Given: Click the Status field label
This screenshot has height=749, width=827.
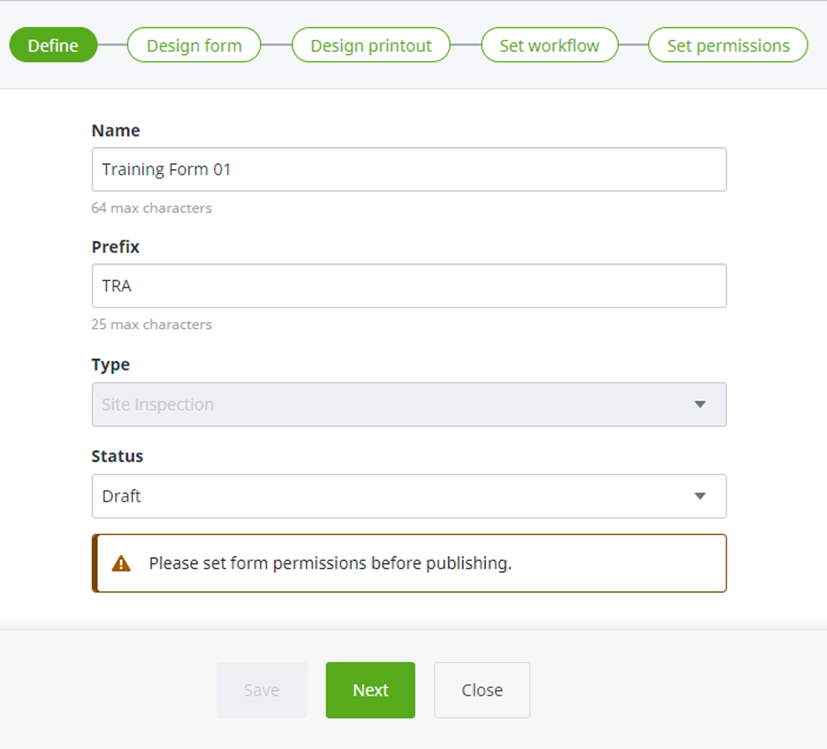Looking at the screenshot, I should (x=117, y=456).
